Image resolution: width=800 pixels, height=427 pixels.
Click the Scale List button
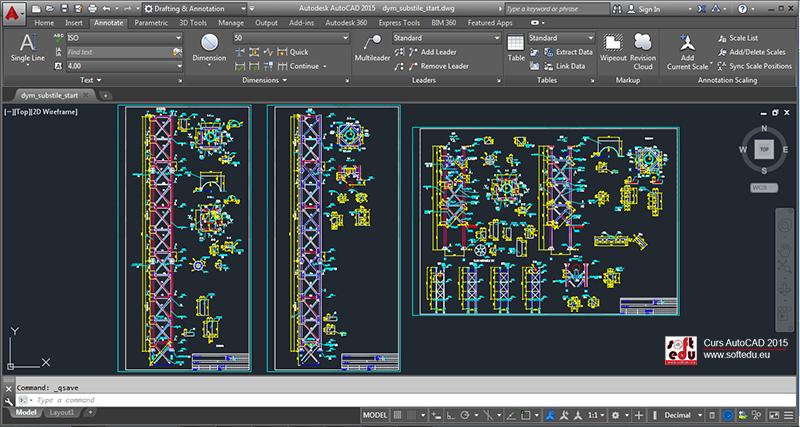click(x=738, y=38)
